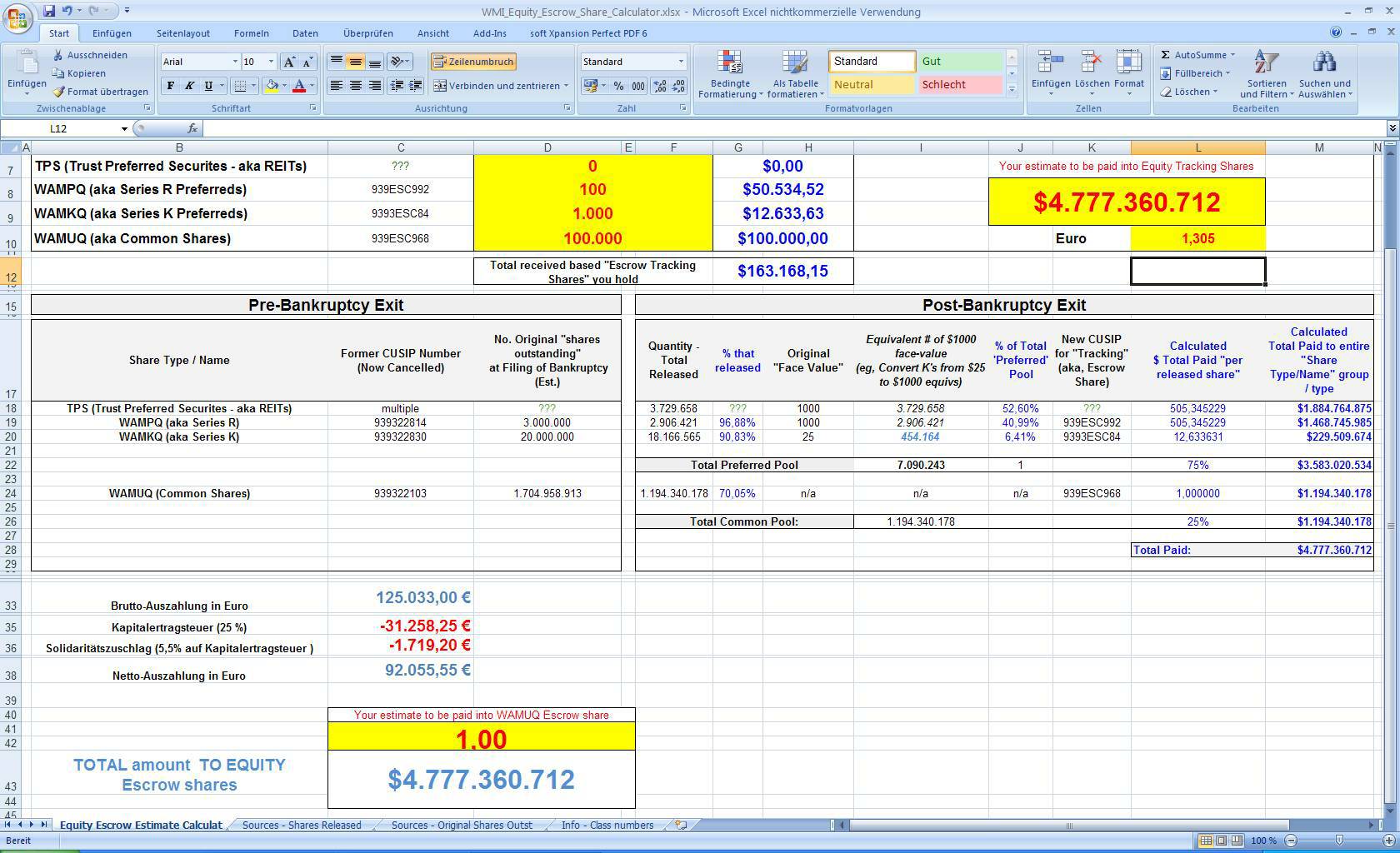Click the Bedingte Formatierung icon
The height and width of the screenshot is (853, 1400).
(730, 63)
